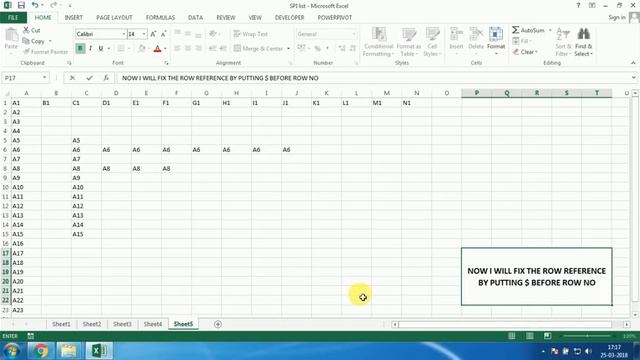Open the Windows Start button
This screenshot has height=360, width=640.
(x=12, y=351)
